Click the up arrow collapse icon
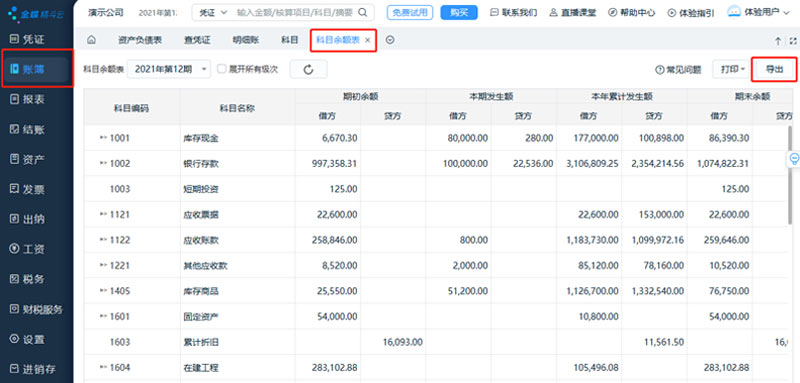The height and width of the screenshot is (383, 800). point(778,41)
